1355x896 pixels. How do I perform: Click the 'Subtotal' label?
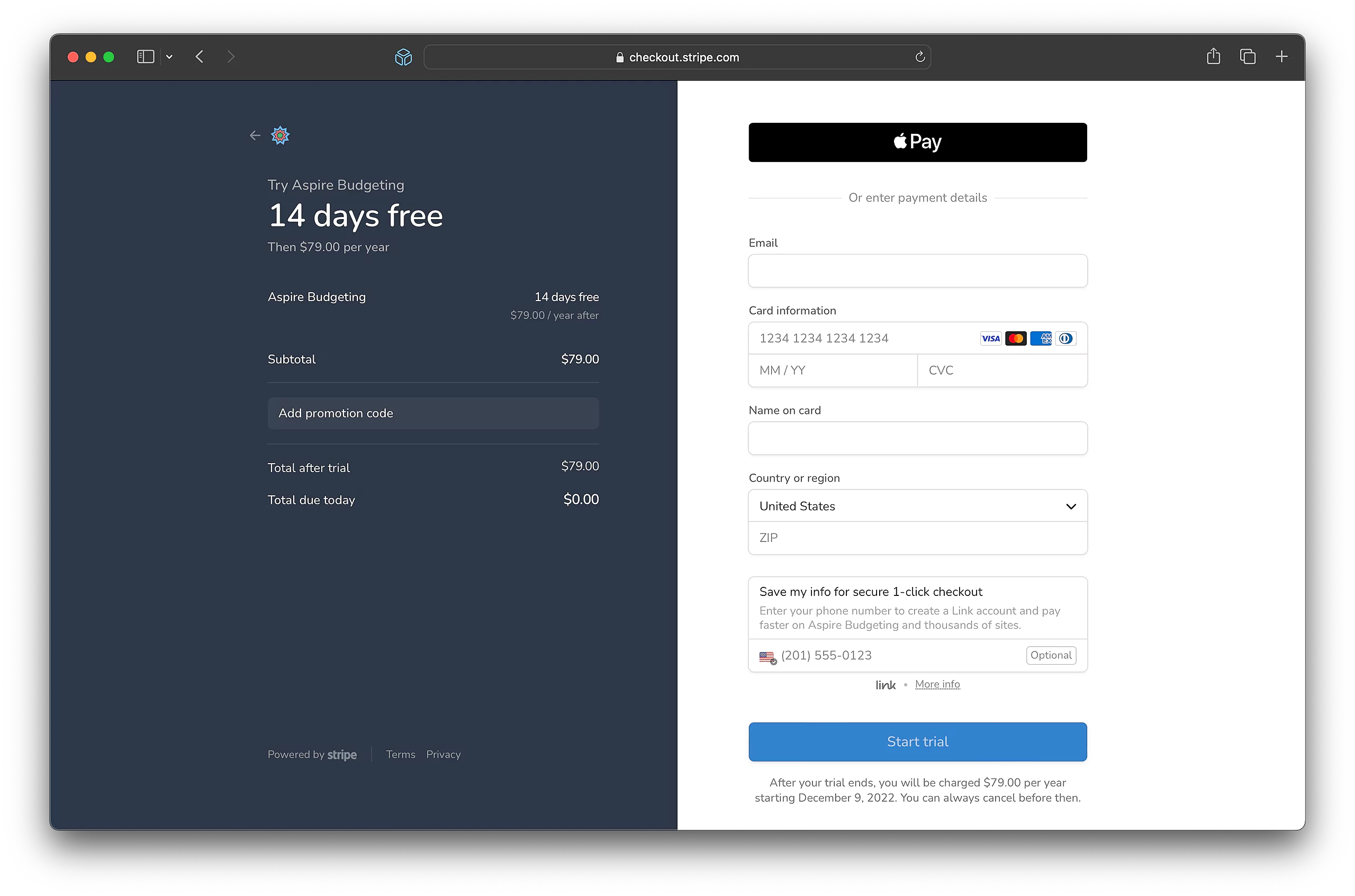(292, 359)
